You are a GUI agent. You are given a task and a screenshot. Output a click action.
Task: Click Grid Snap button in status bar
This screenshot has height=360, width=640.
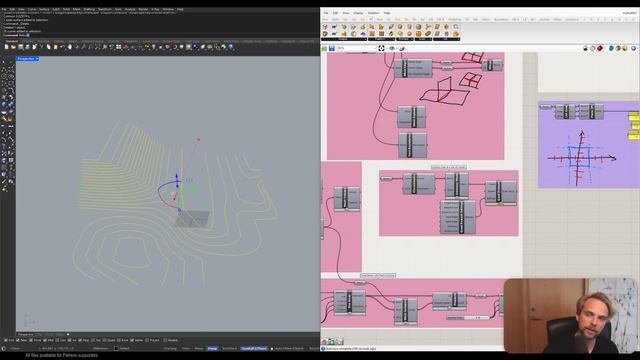pos(170,349)
